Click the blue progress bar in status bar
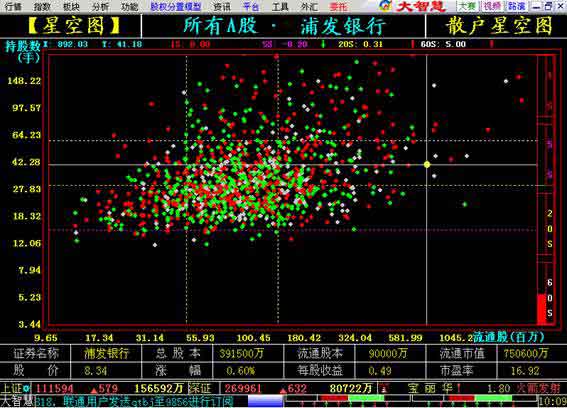 pyautogui.click(x=265, y=401)
